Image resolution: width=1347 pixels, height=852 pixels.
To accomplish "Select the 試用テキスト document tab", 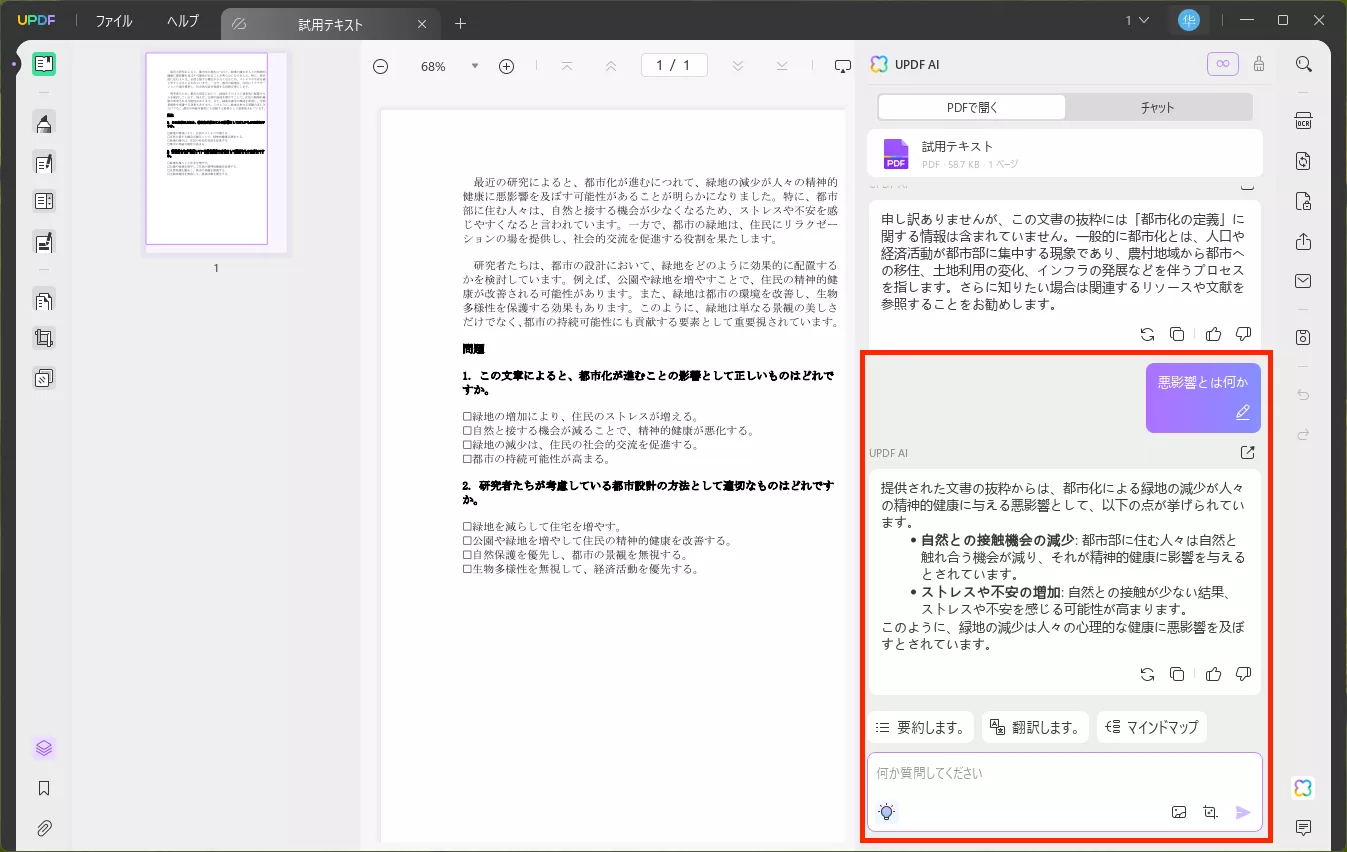I will click(x=330, y=23).
